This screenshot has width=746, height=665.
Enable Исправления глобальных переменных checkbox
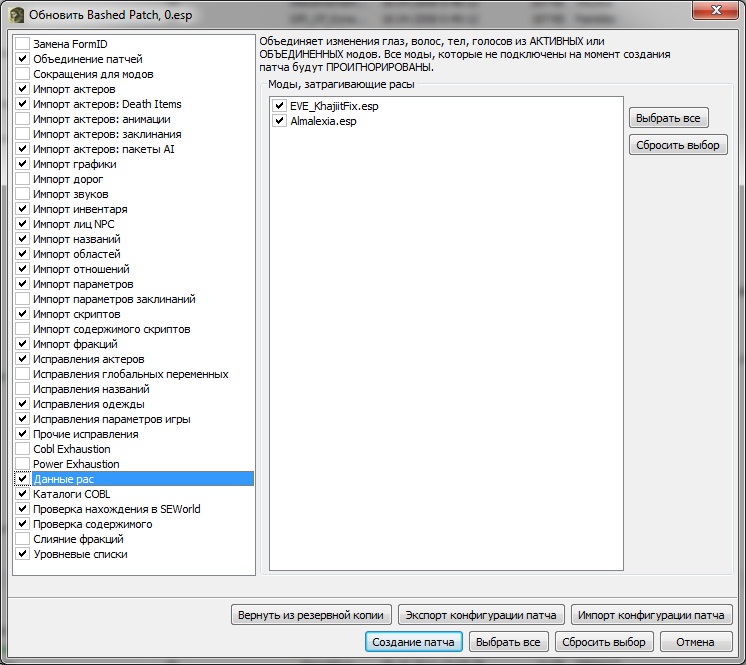click(22, 374)
